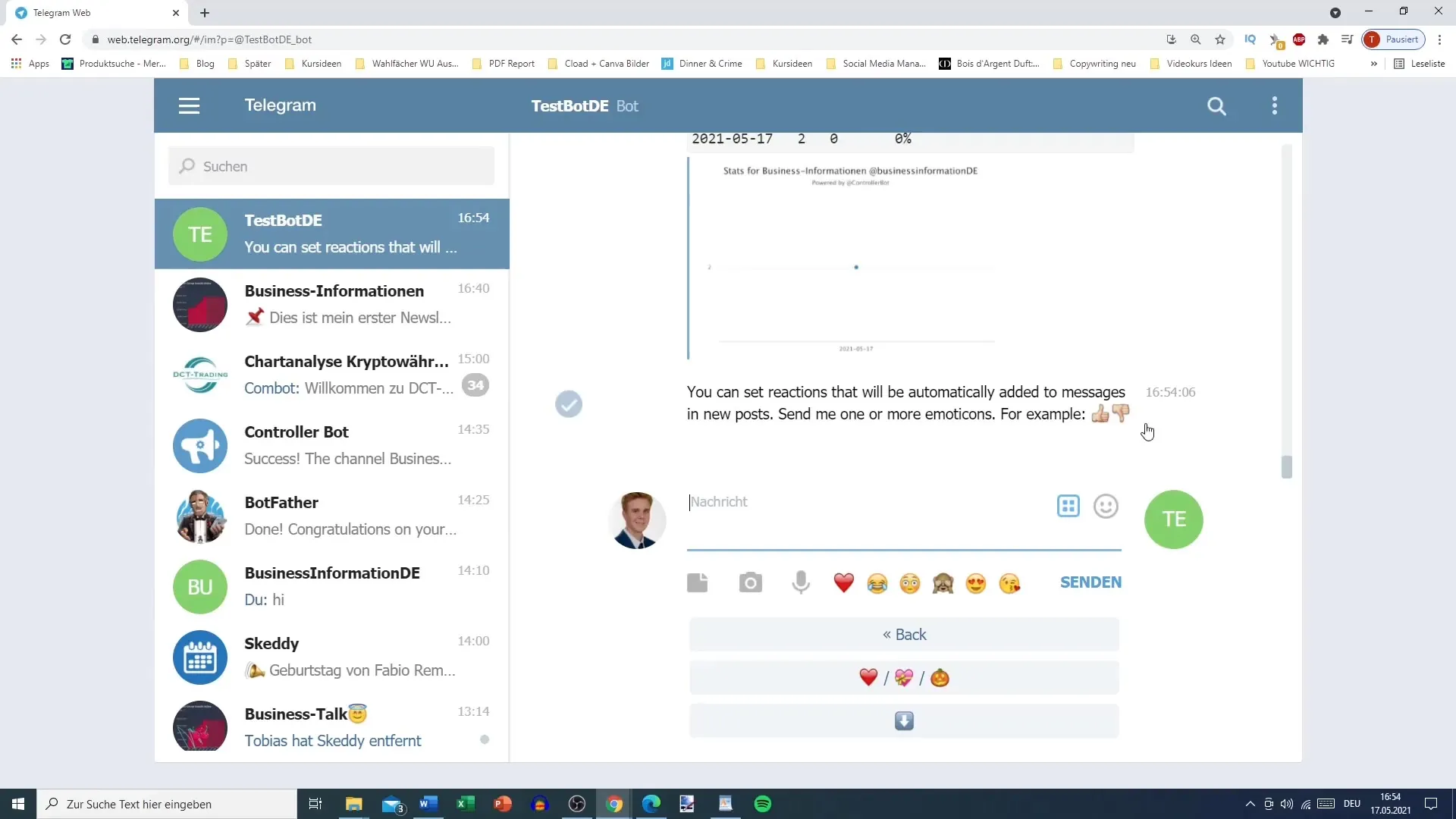Open Excel from the taskbar
Screen dimensions: 1456x819
click(x=466, y=804)
